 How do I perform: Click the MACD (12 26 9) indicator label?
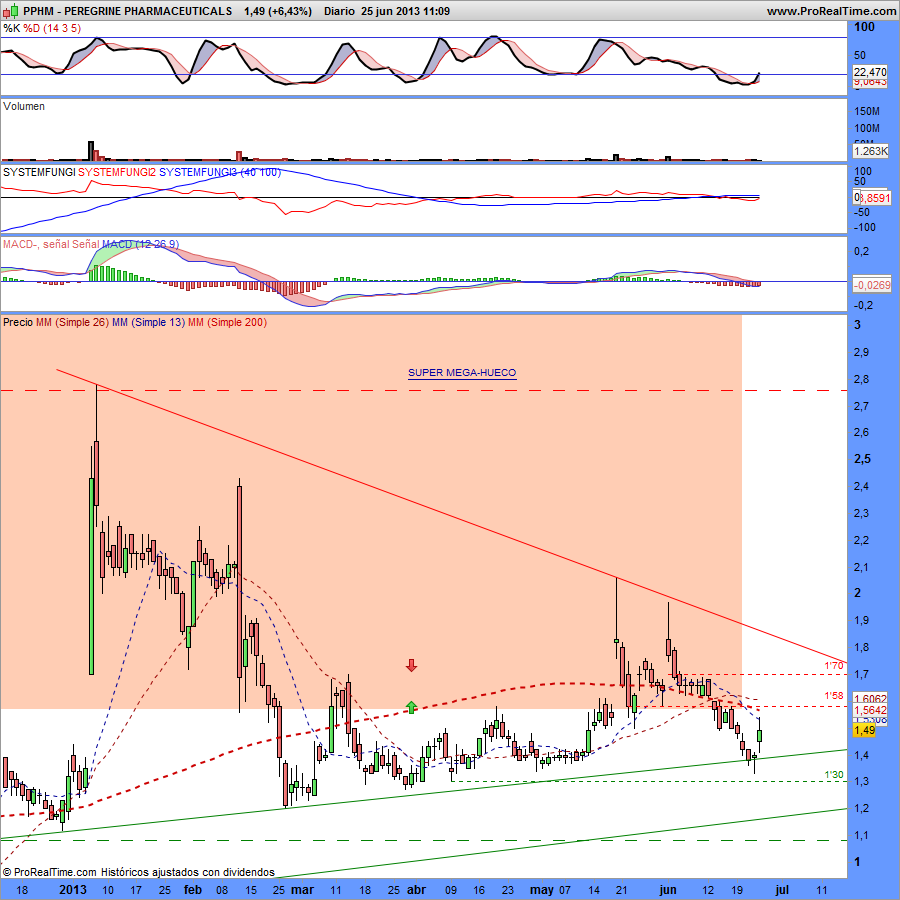click(140, 244)
